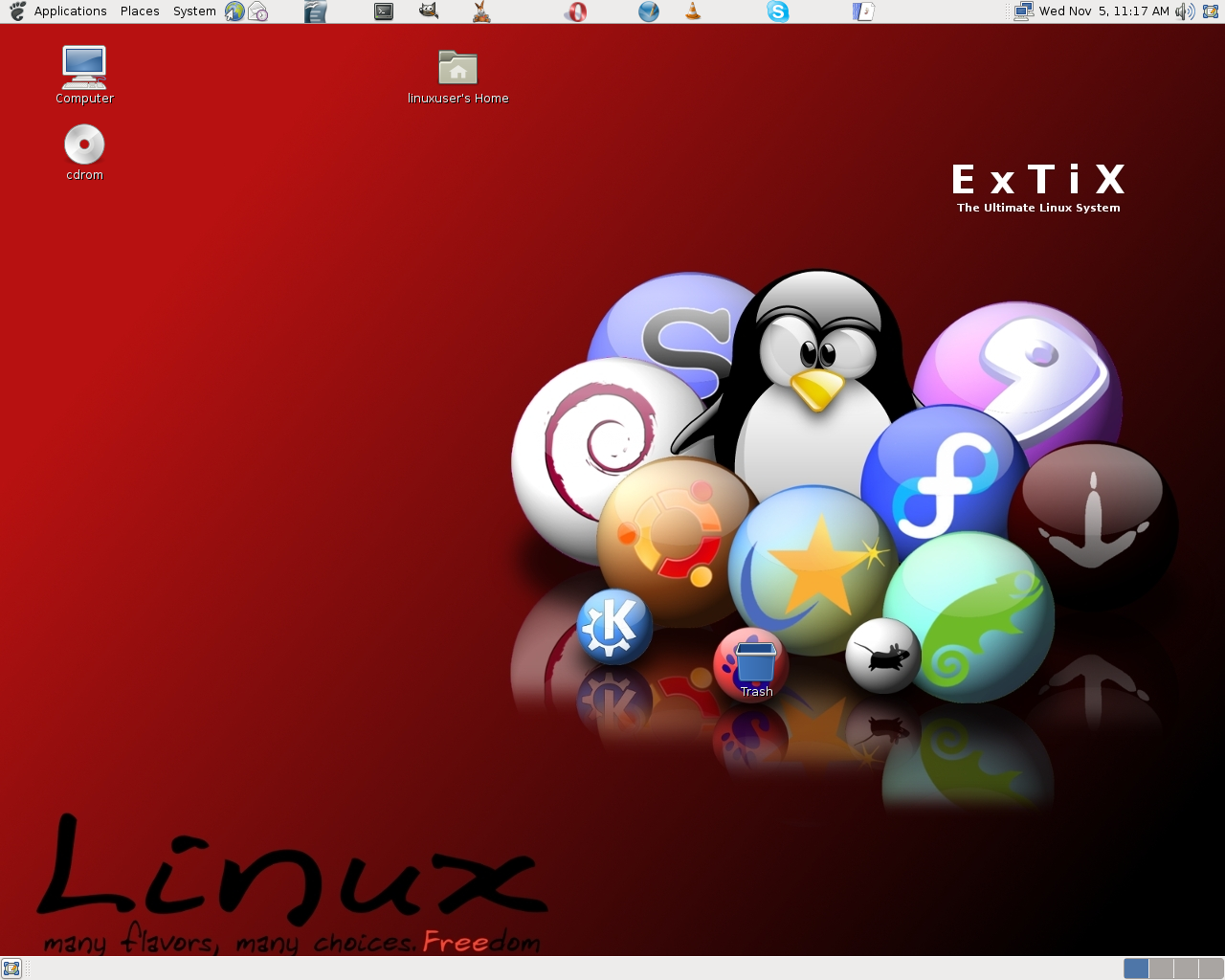1225x980 pixels.
Task: Select the cdrom desktop icon
Action: (84, 153)
